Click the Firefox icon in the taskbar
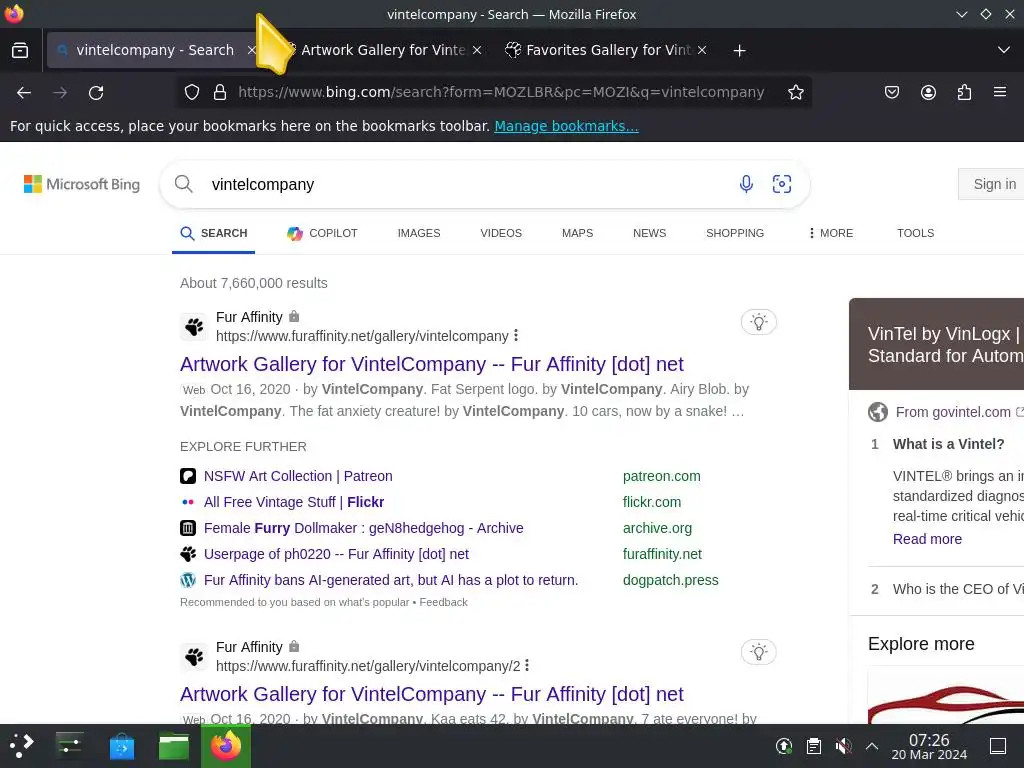 point(226,746)
